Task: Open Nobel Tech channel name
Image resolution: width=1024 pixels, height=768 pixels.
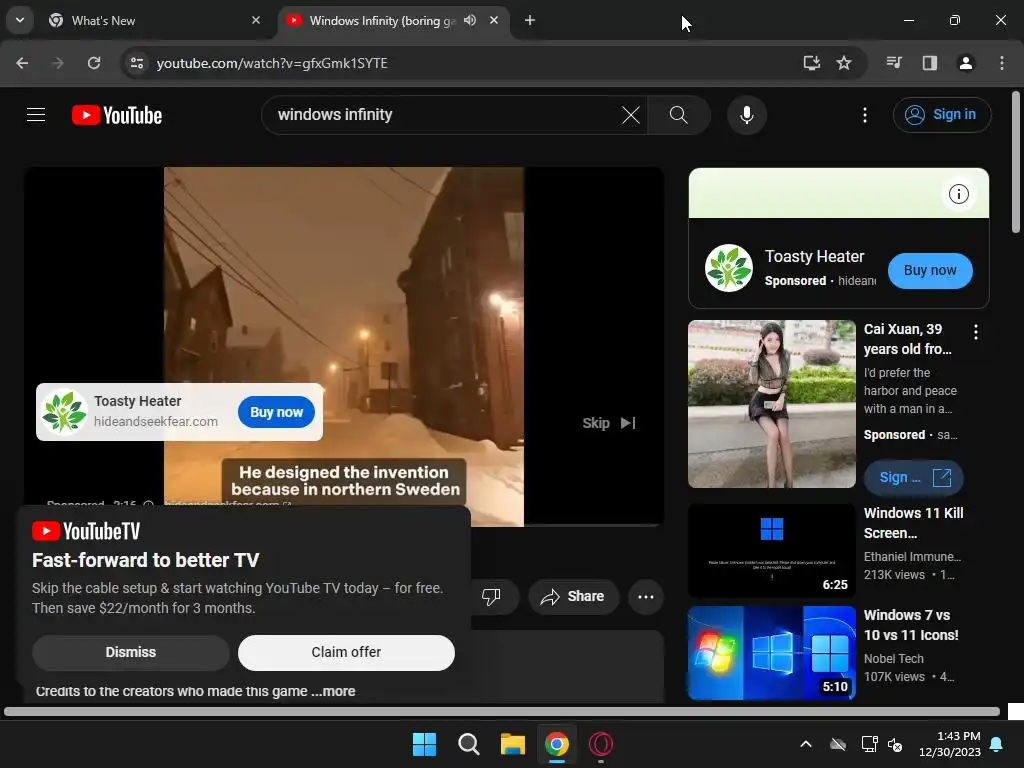Action: click(893, 658)
